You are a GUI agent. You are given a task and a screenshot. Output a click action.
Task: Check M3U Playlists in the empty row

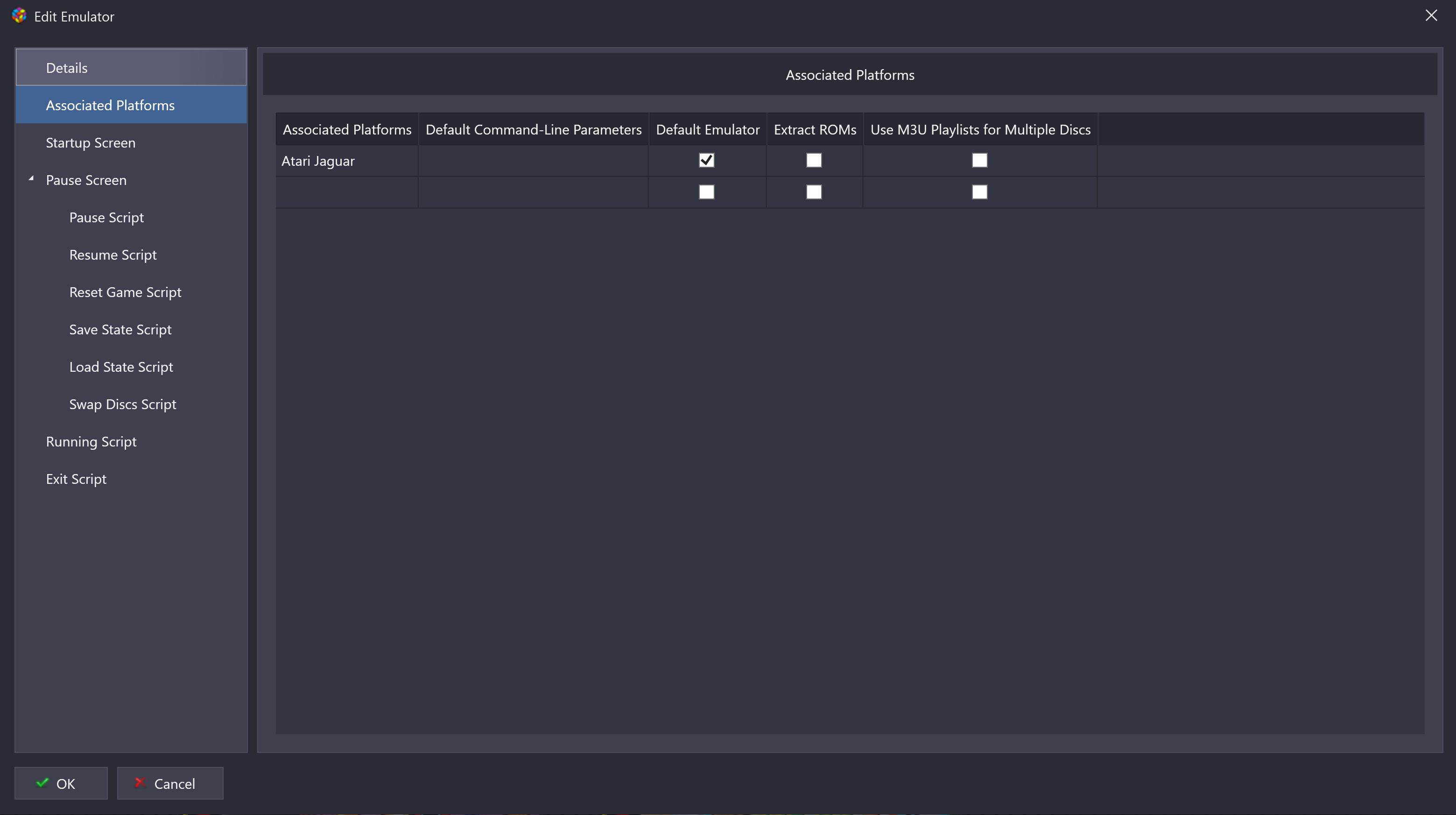point(979,192)
